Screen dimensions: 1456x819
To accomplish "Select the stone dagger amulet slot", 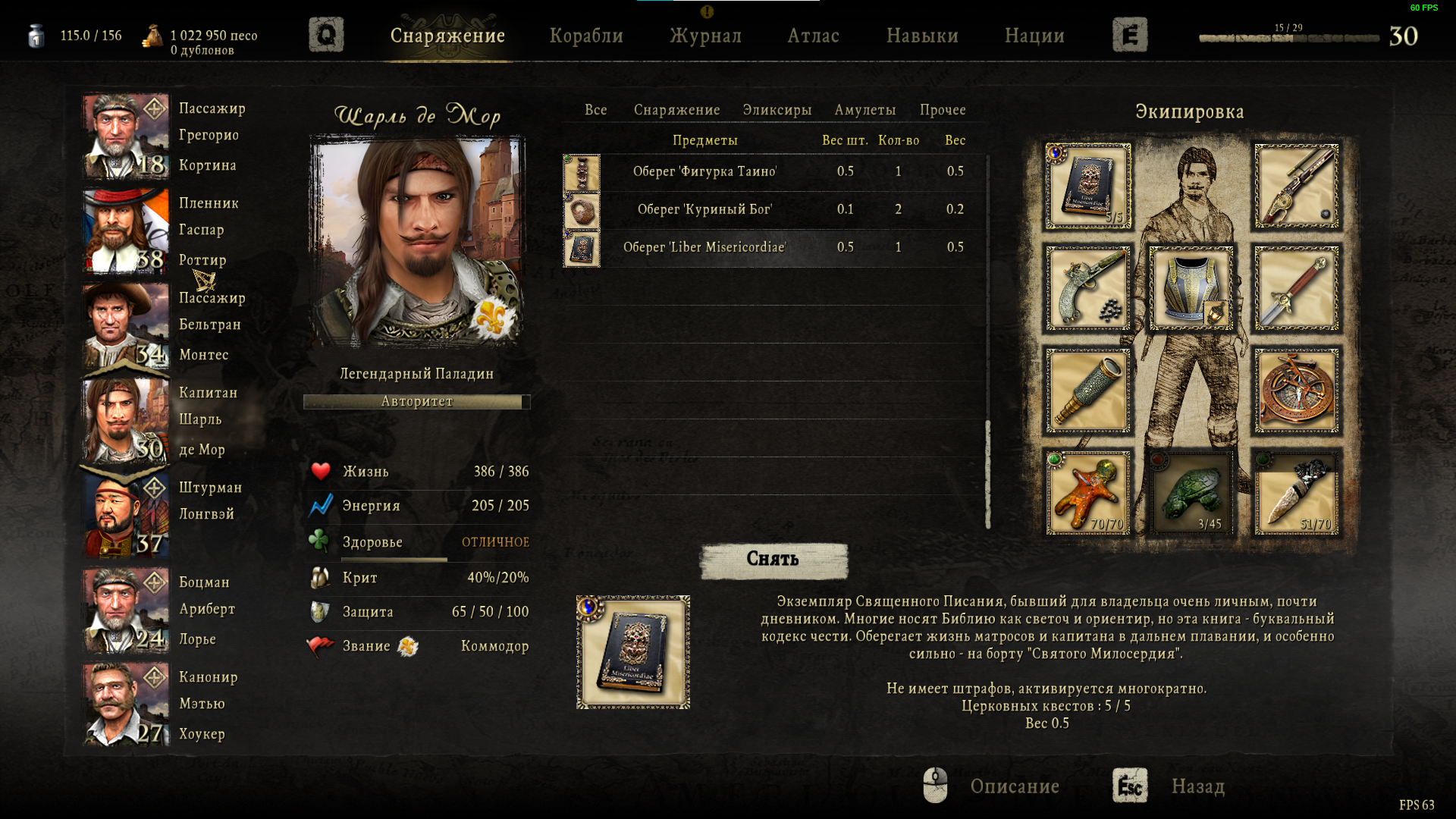I will coord(1296,493).
